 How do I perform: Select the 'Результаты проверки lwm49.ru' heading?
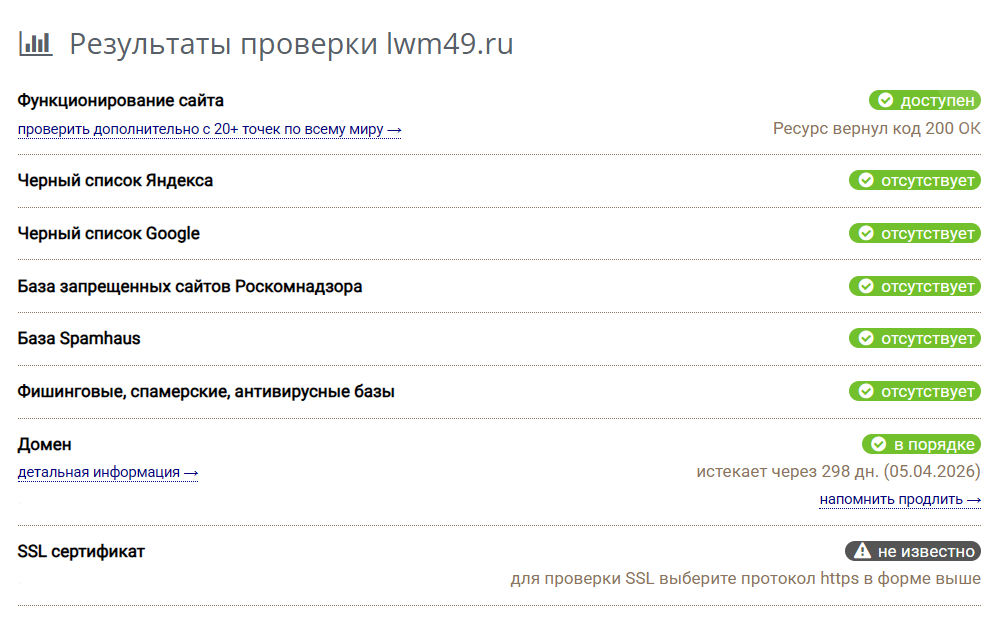tap(291, 44)
